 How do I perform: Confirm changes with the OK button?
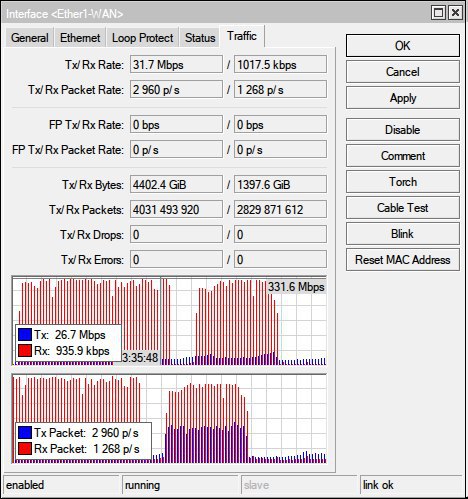(x=403, y=45)
